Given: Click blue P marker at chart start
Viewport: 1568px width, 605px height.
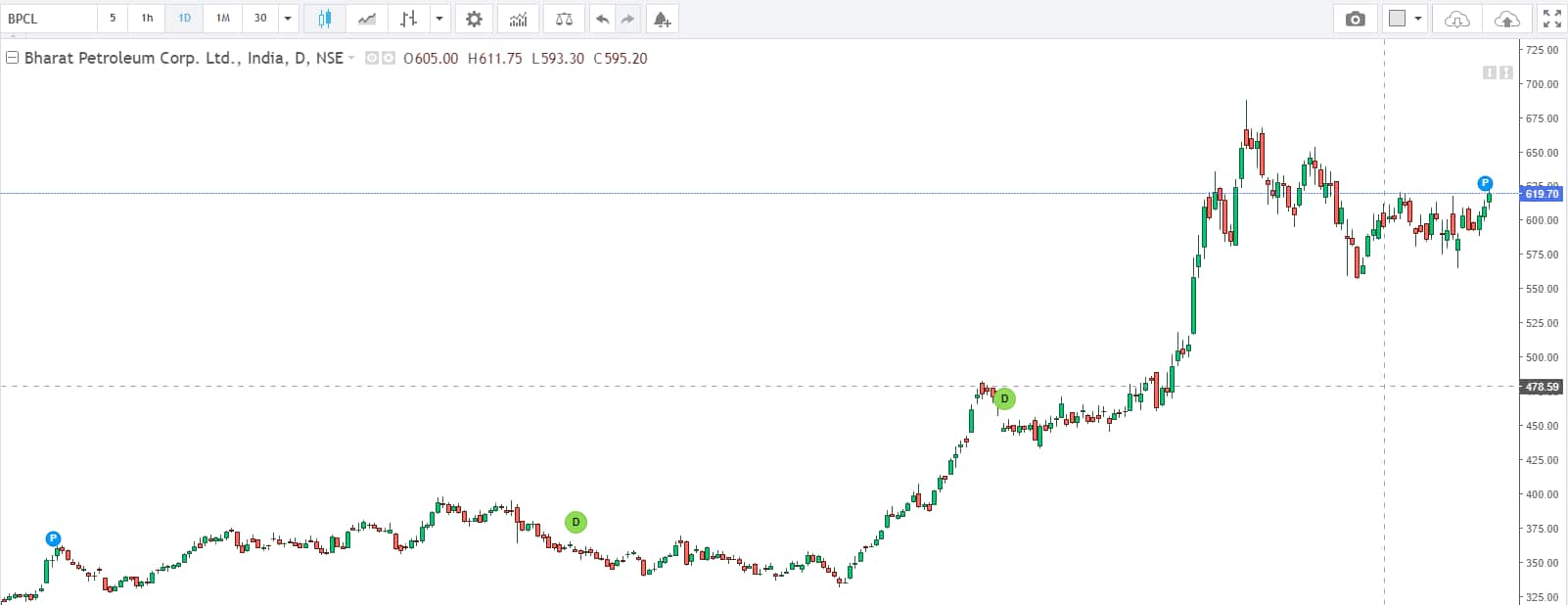Looking at the screenshot, I should [54, 538].
